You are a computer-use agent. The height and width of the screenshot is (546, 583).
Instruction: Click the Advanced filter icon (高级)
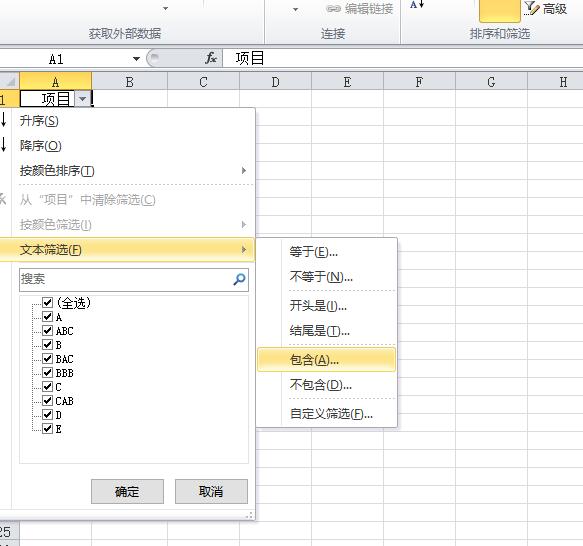[531, 8]
